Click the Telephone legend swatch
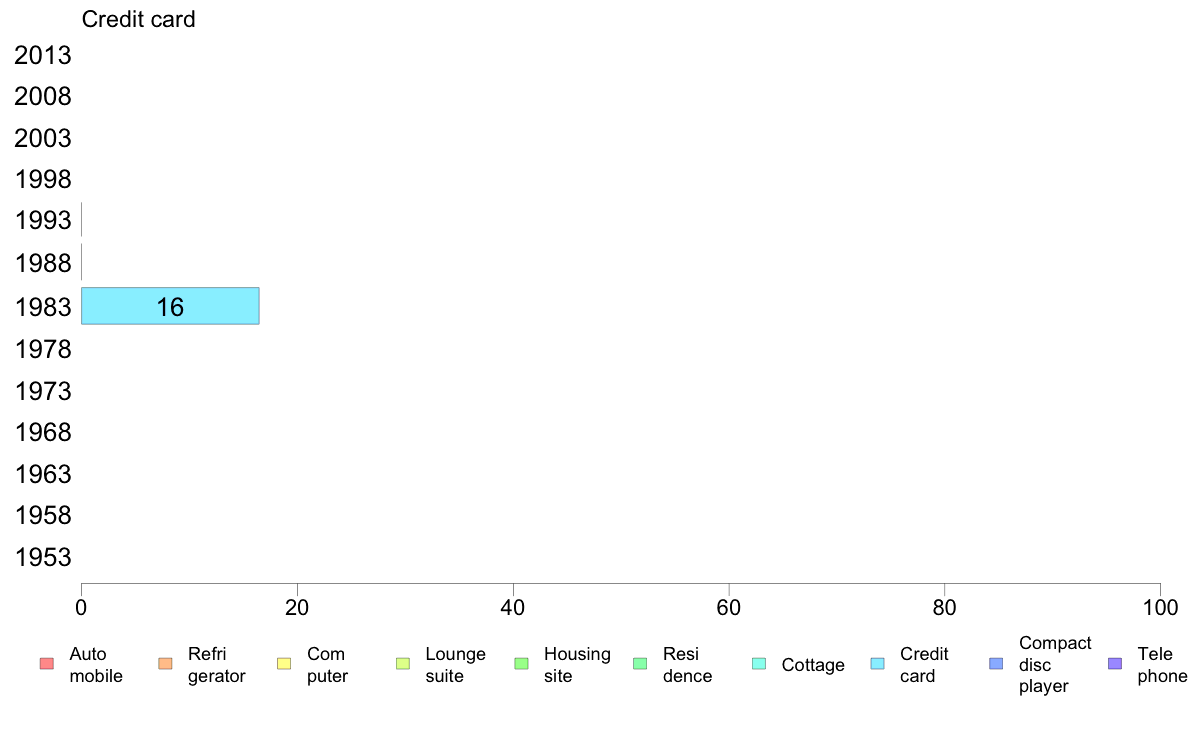1188x736 pixels. point(1115,664)
